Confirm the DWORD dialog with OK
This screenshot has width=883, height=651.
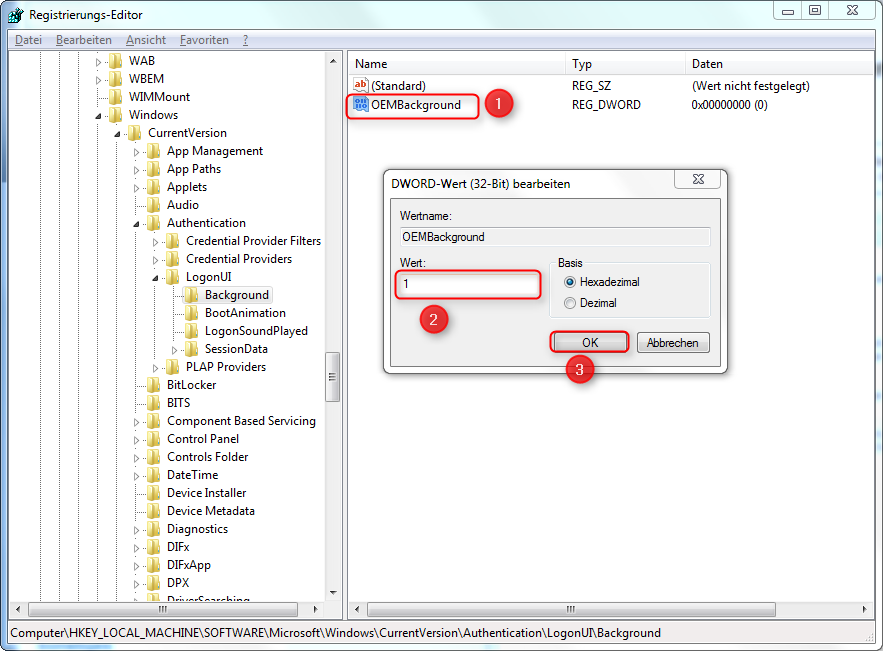point(589,342)
